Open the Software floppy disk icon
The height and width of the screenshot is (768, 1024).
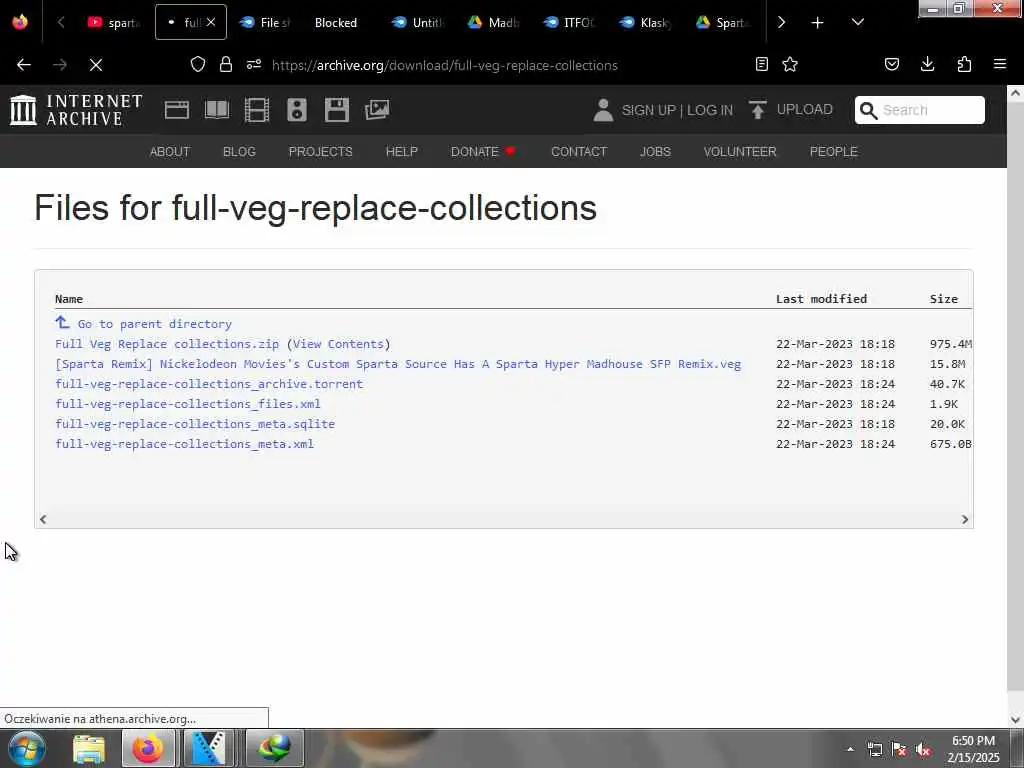click(x=337, y=110)
